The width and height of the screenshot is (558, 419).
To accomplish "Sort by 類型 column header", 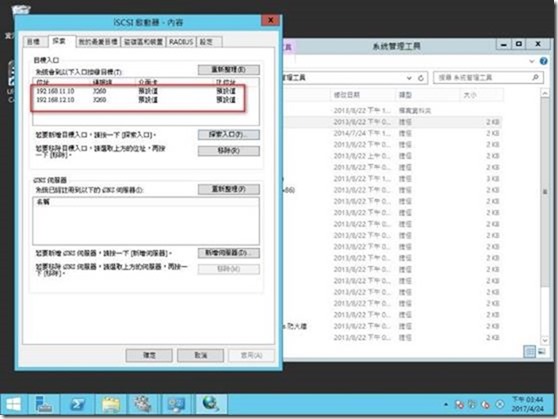I will tap(428, 95).
